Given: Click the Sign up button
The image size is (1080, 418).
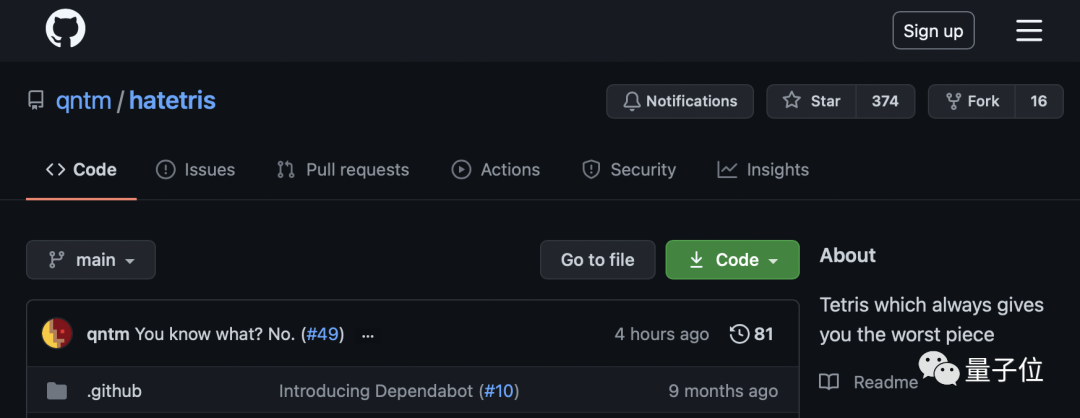Looking at the screenshot, I should click(x=933, y=31).
